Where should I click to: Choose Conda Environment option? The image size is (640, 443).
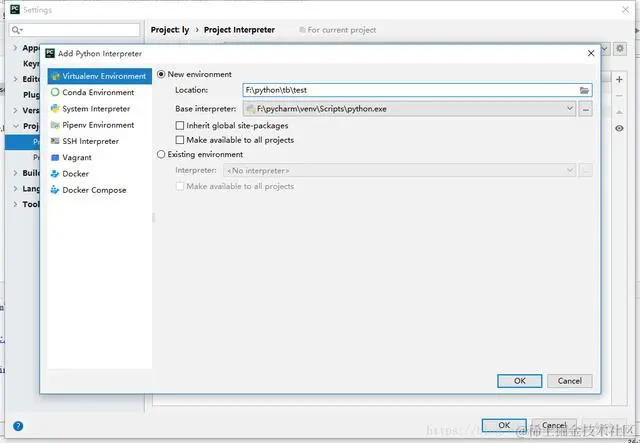pos(100,92)
